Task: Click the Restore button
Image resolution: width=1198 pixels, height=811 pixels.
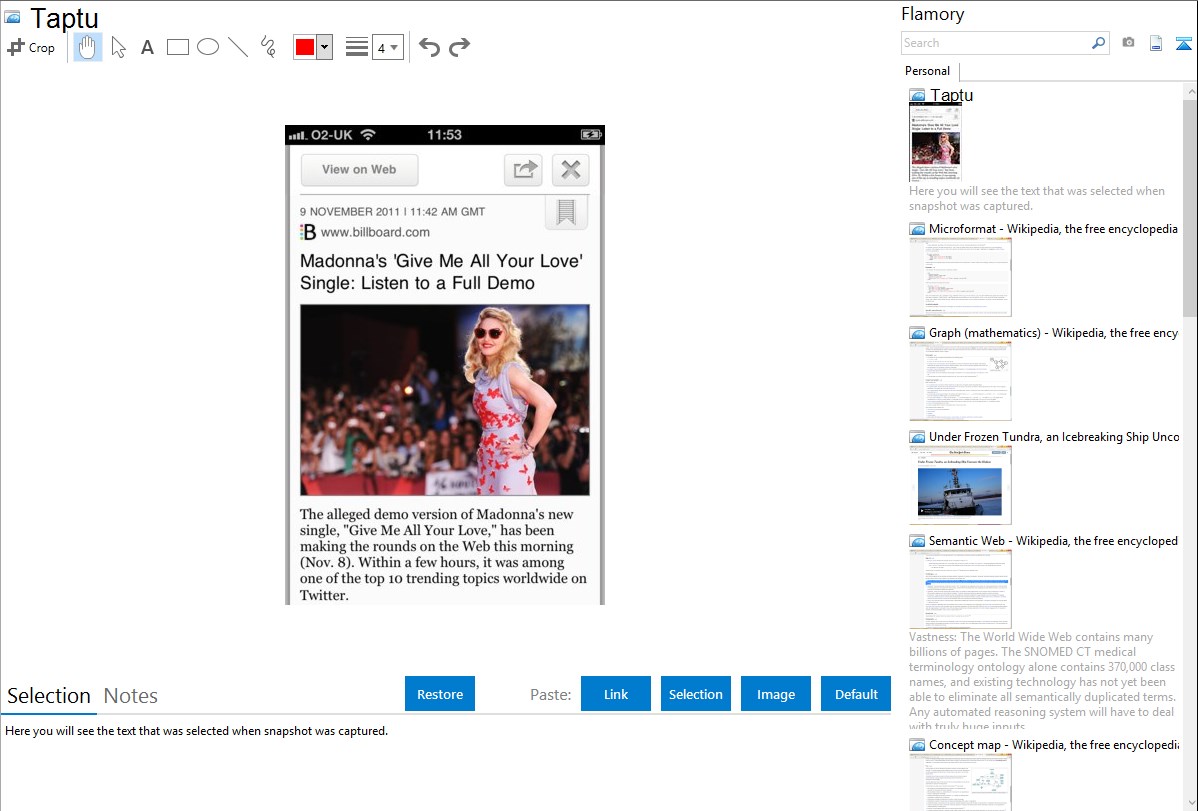Action: 440,694
